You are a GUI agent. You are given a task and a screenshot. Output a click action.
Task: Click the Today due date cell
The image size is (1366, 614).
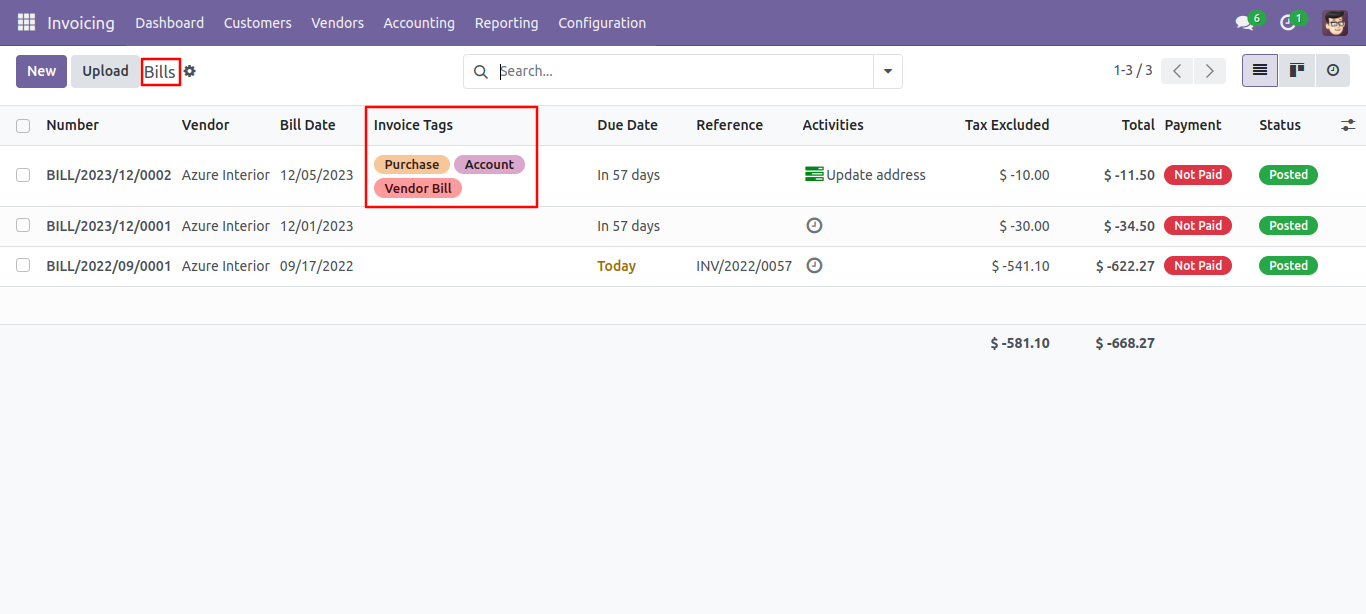click(616, 266)
